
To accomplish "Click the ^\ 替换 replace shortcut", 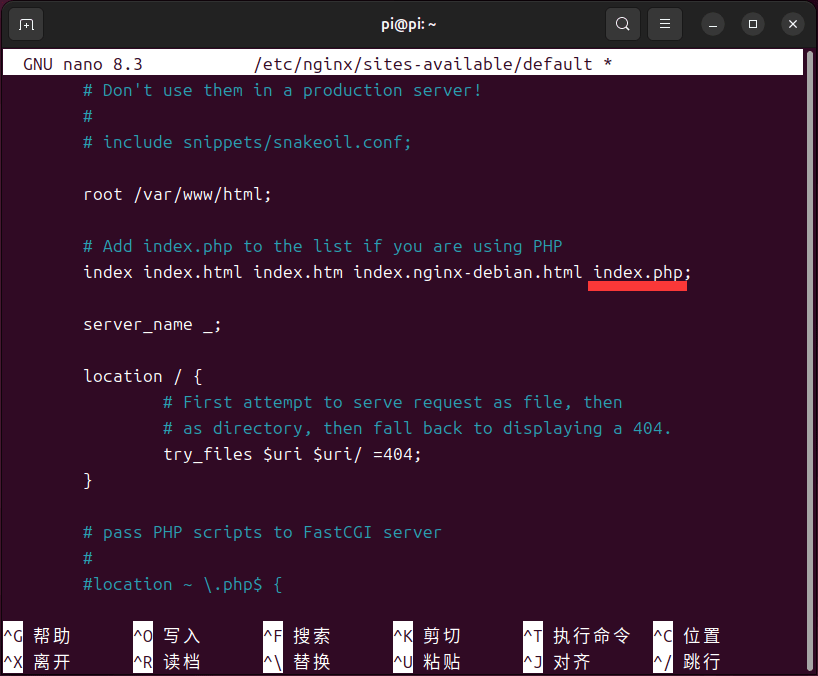I will pyautogui.click(x=297, y=662).
